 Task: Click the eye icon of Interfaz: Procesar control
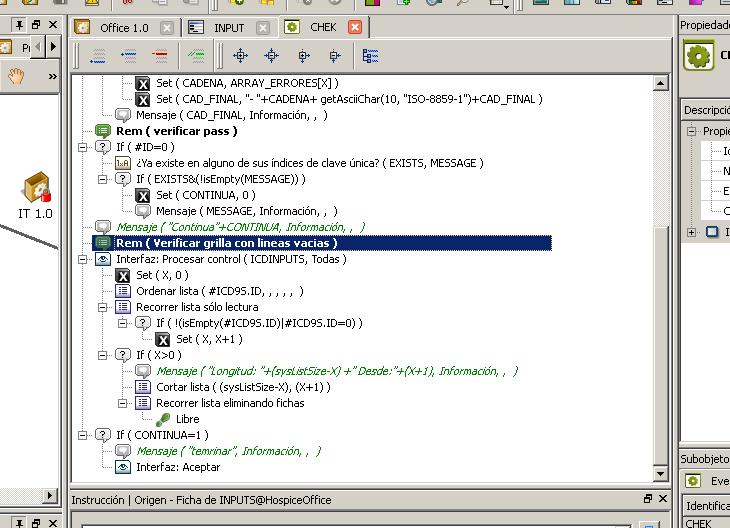coord(103,259)
